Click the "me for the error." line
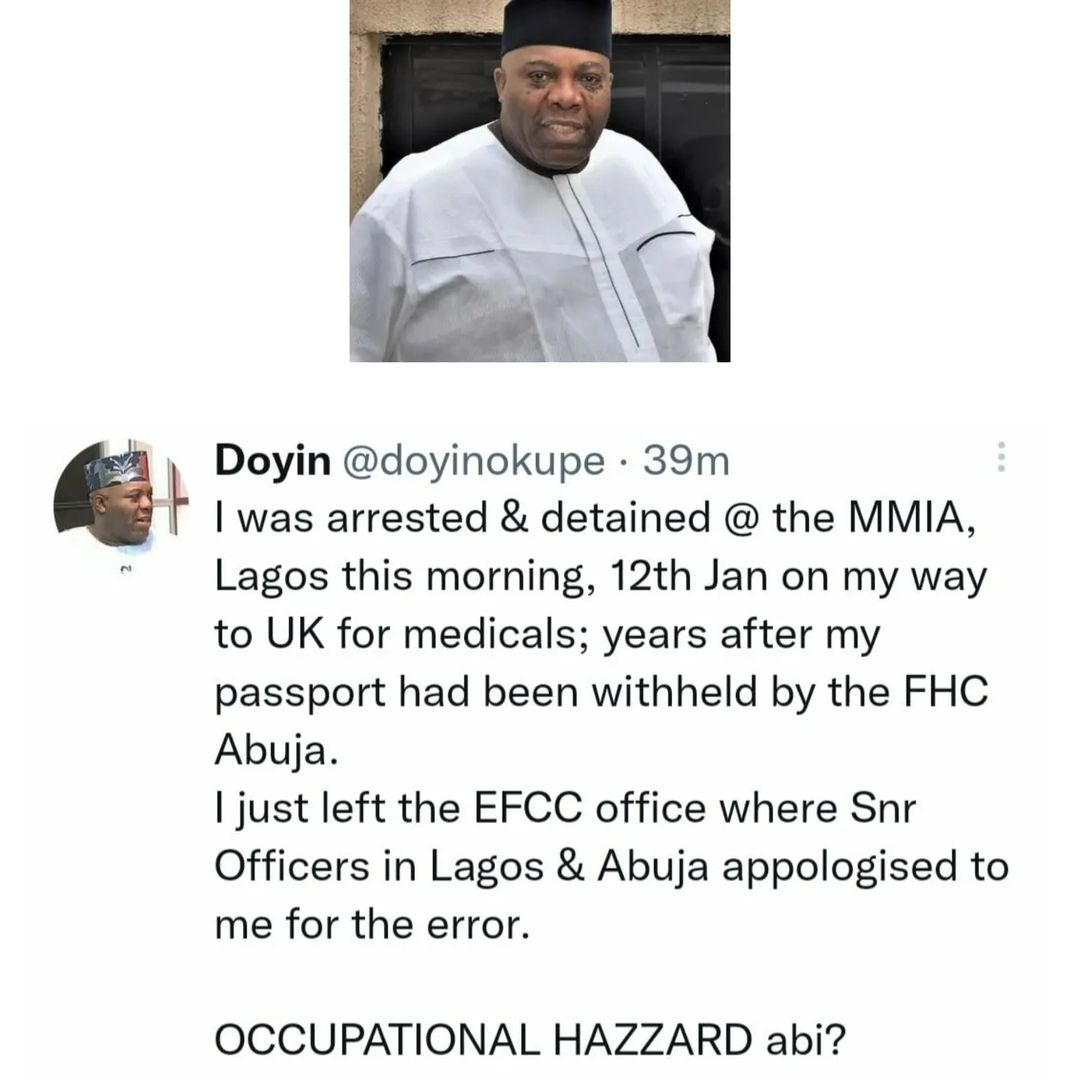The image size is (1080, 1080). 371,923
